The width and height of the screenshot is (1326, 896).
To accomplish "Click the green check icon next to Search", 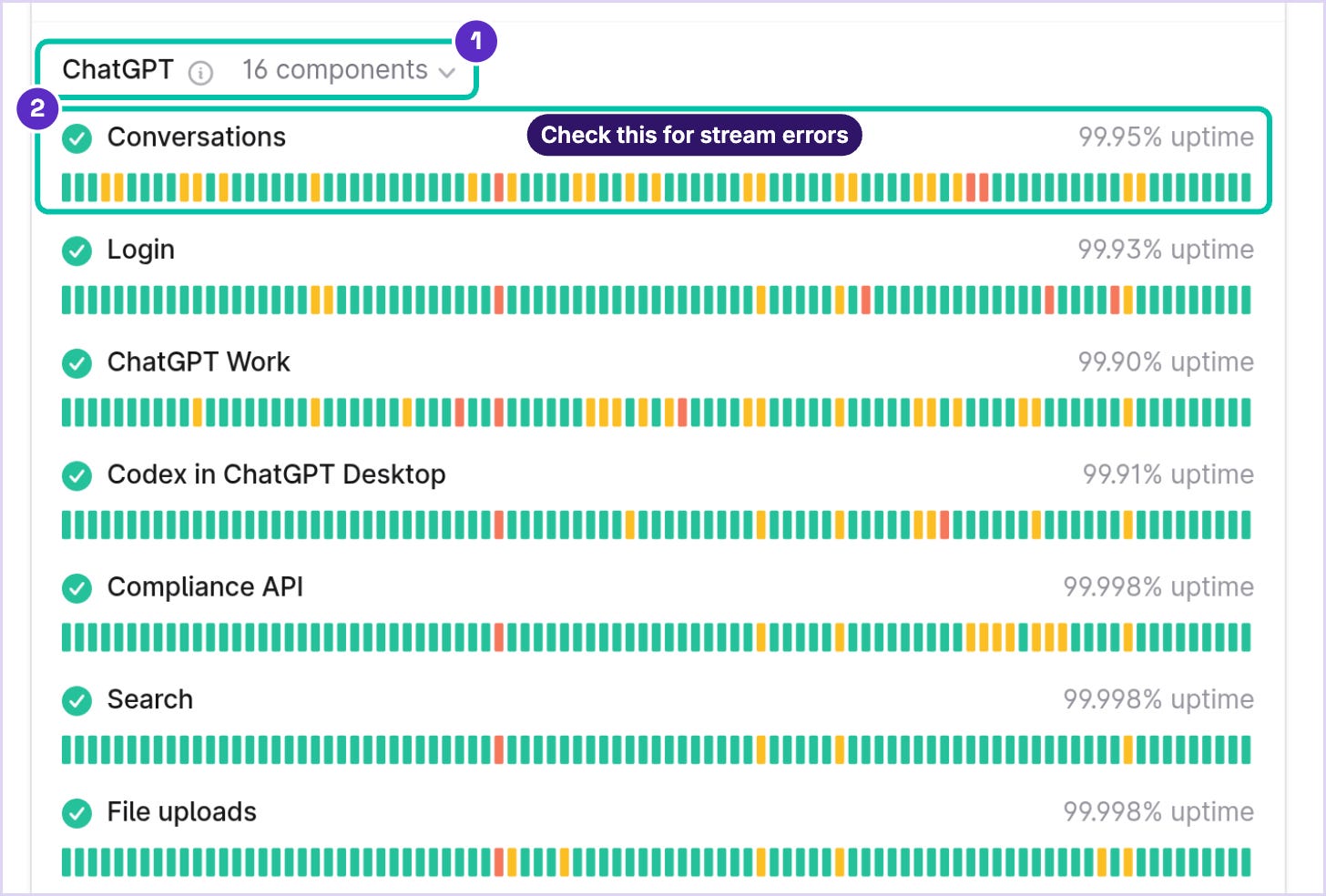I will (x=77, y=700).
